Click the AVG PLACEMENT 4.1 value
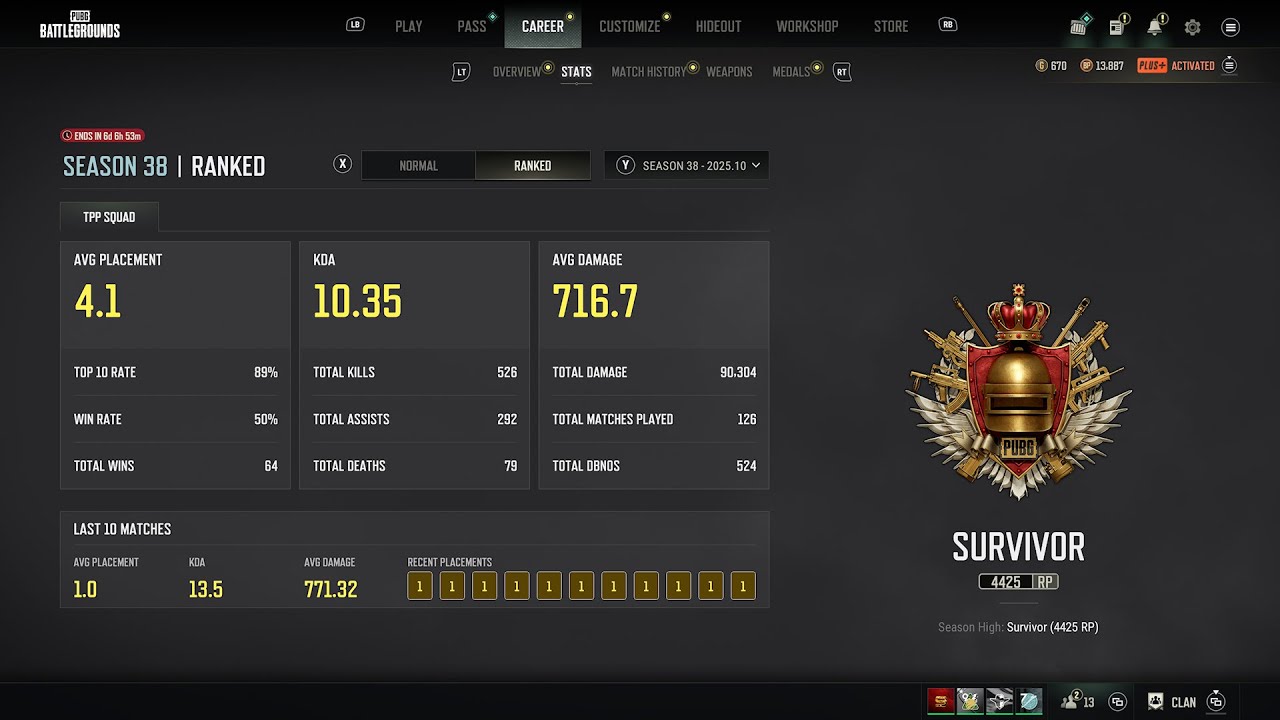The width and height of the screenshot is (1280, 720). (98, 301)
